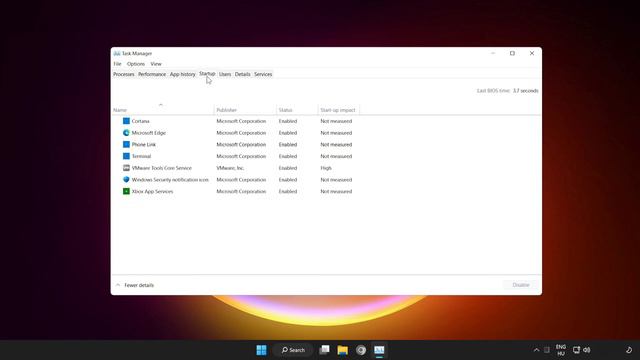Click the Disable button
This screenshot has width=640, height=360.
tap(521, 285)
